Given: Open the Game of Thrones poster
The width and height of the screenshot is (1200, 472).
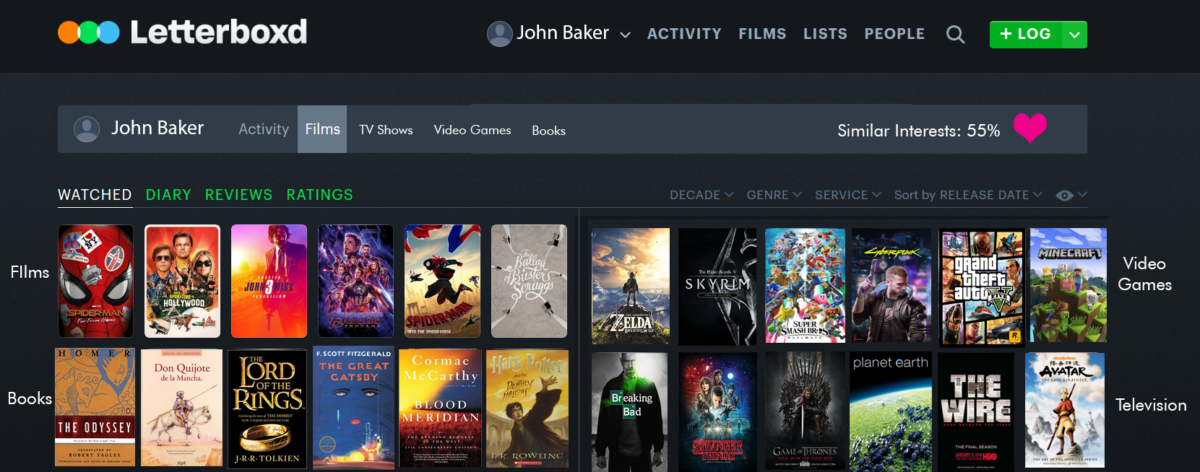Looking at the screenshot, I should click(x=805, y=411).
